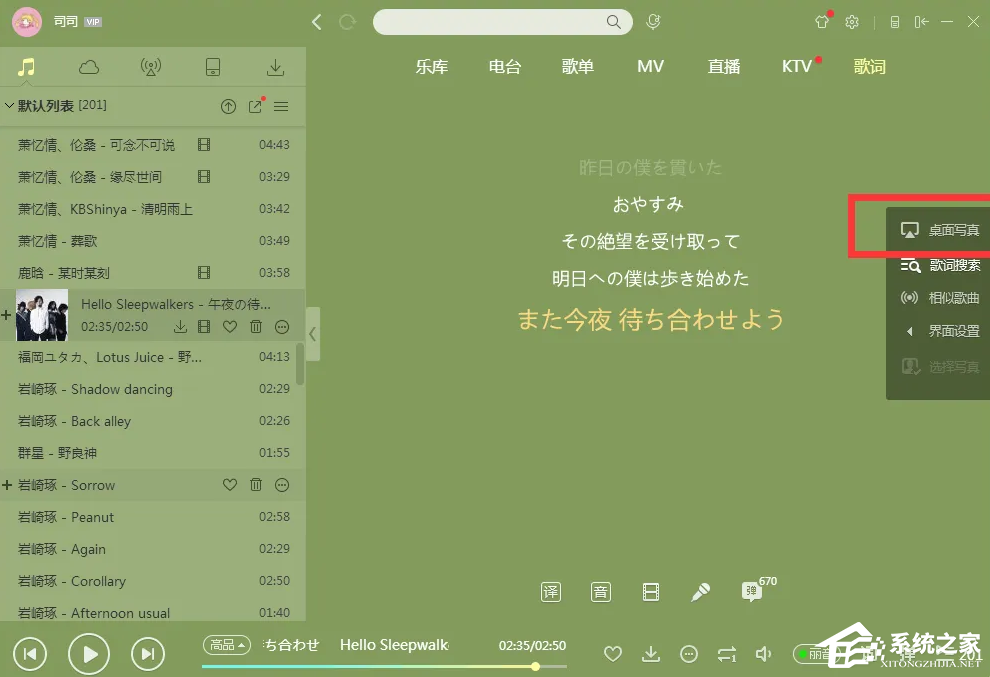Viewport: 990px width, 677px height.
Task: Switch to mini mode icon
Action: point(921,22)
